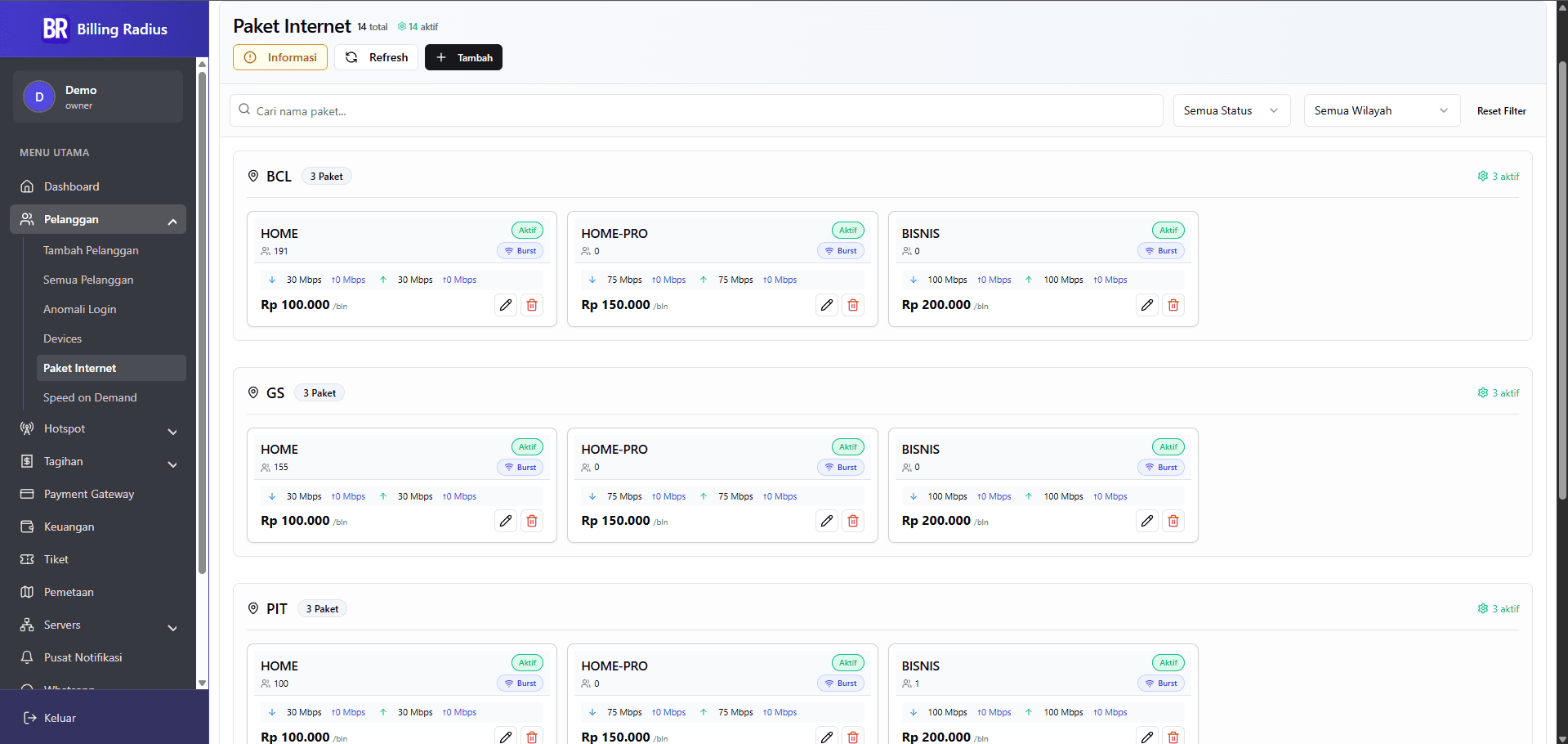Click the sidebar scroll-down arrow
The width and height of the screenshot is (1568, 744).
(x=202, y=683)
